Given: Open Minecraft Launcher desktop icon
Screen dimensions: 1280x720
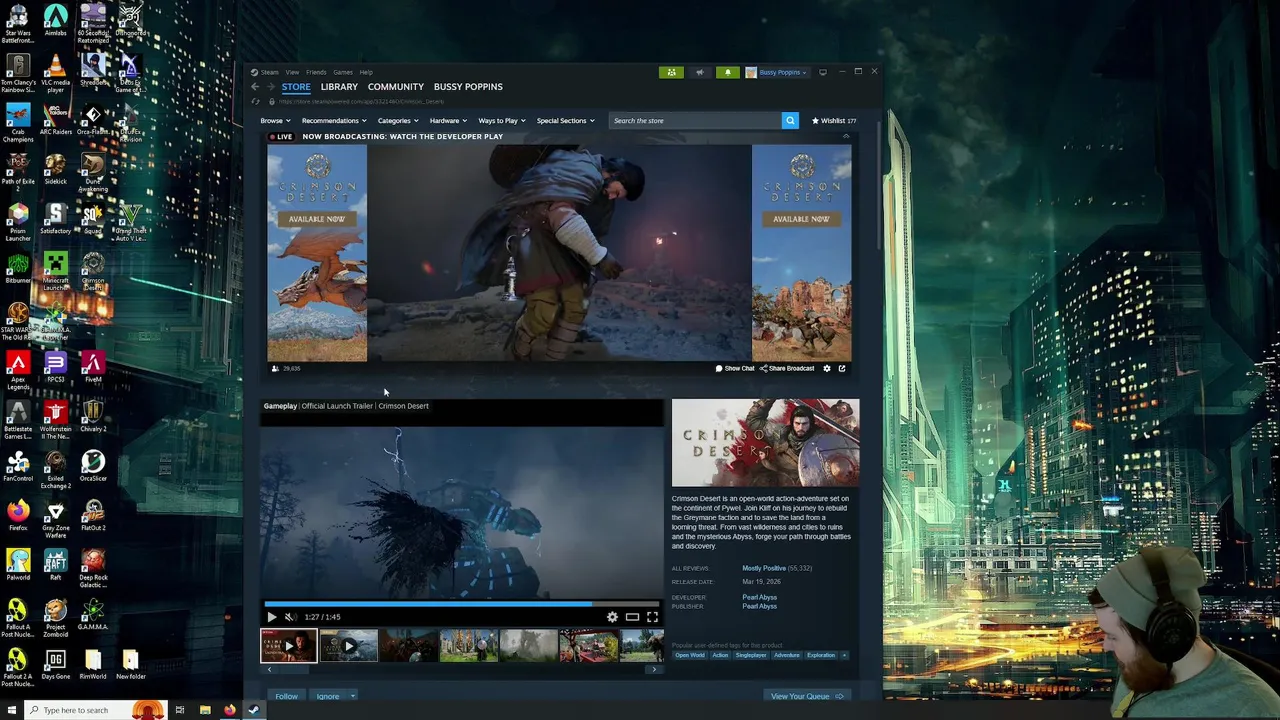Looking at the screenshot, I should click(x=55, y=271).
